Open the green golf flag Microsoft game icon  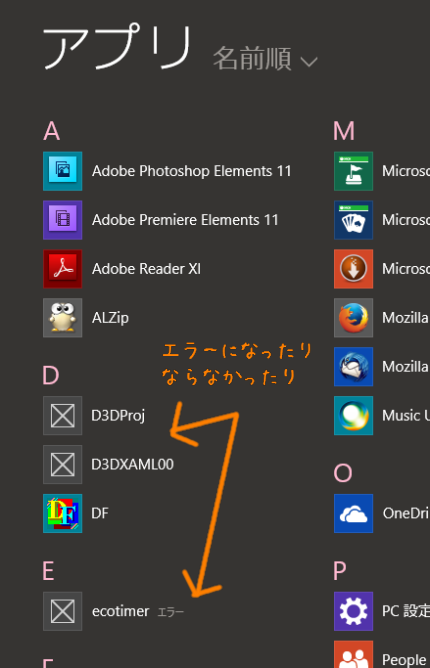[x=353, y=171]
